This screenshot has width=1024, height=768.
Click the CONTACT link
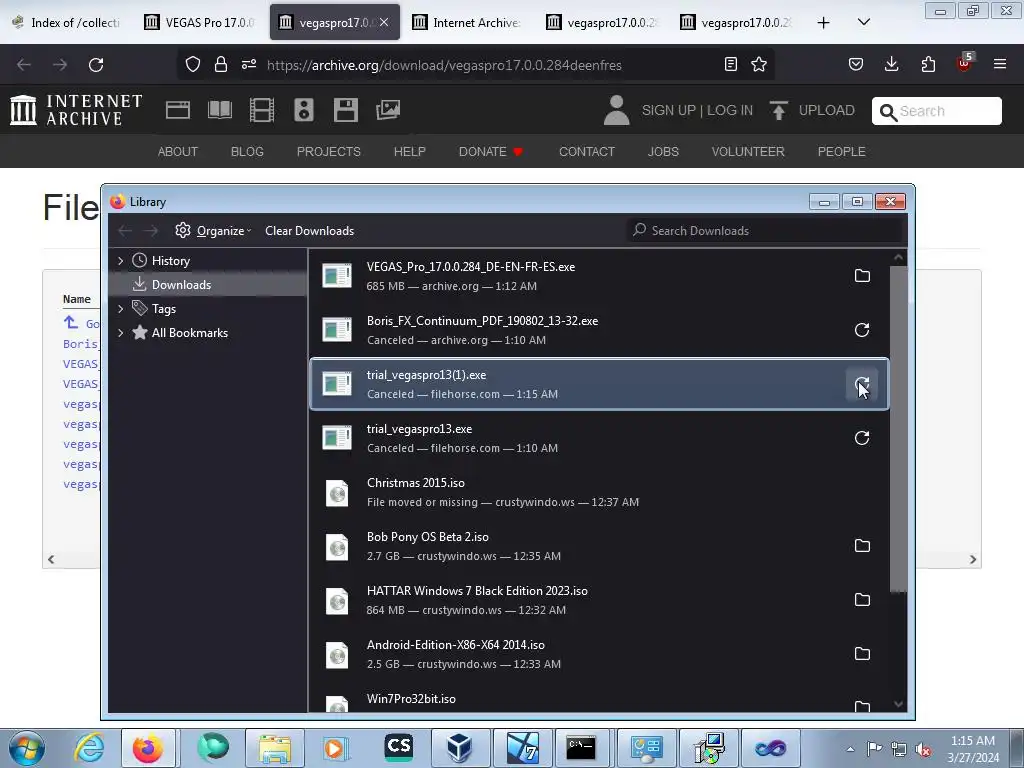[x=586, y=152]
